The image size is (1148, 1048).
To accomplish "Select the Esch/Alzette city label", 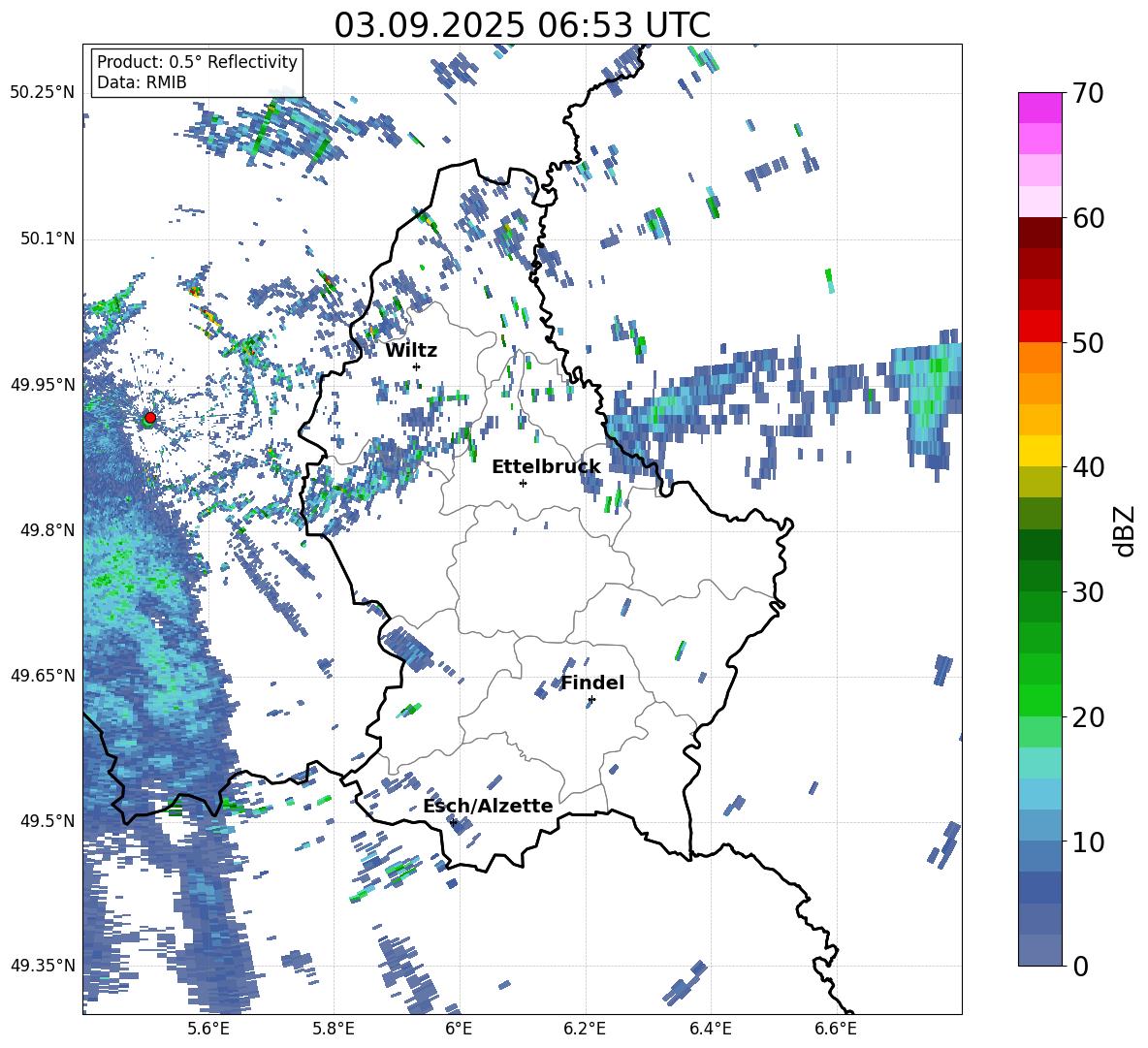I will [x=488, y=806].
